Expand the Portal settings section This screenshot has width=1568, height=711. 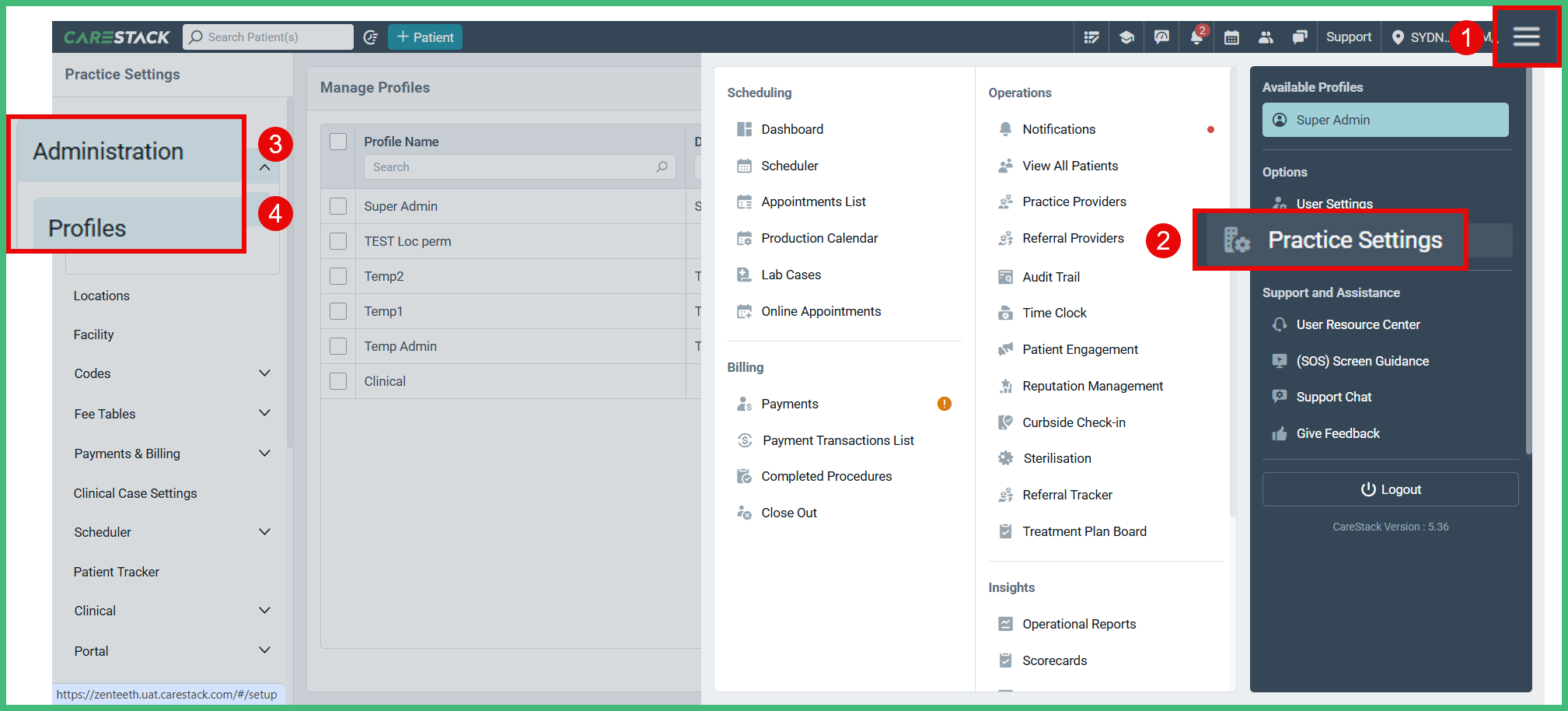[264, 650]
